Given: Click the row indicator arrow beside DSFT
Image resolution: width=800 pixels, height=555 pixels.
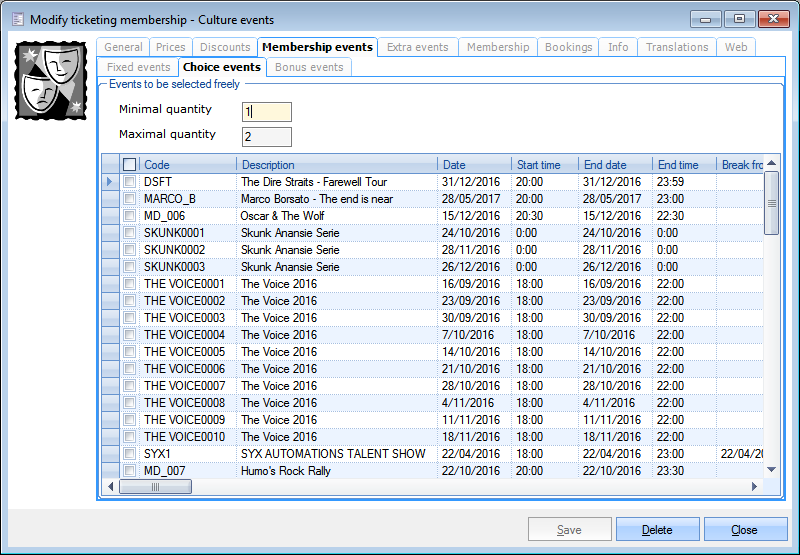Looking at the screenshot, I should pyautogui.click(x=109, y=182).
